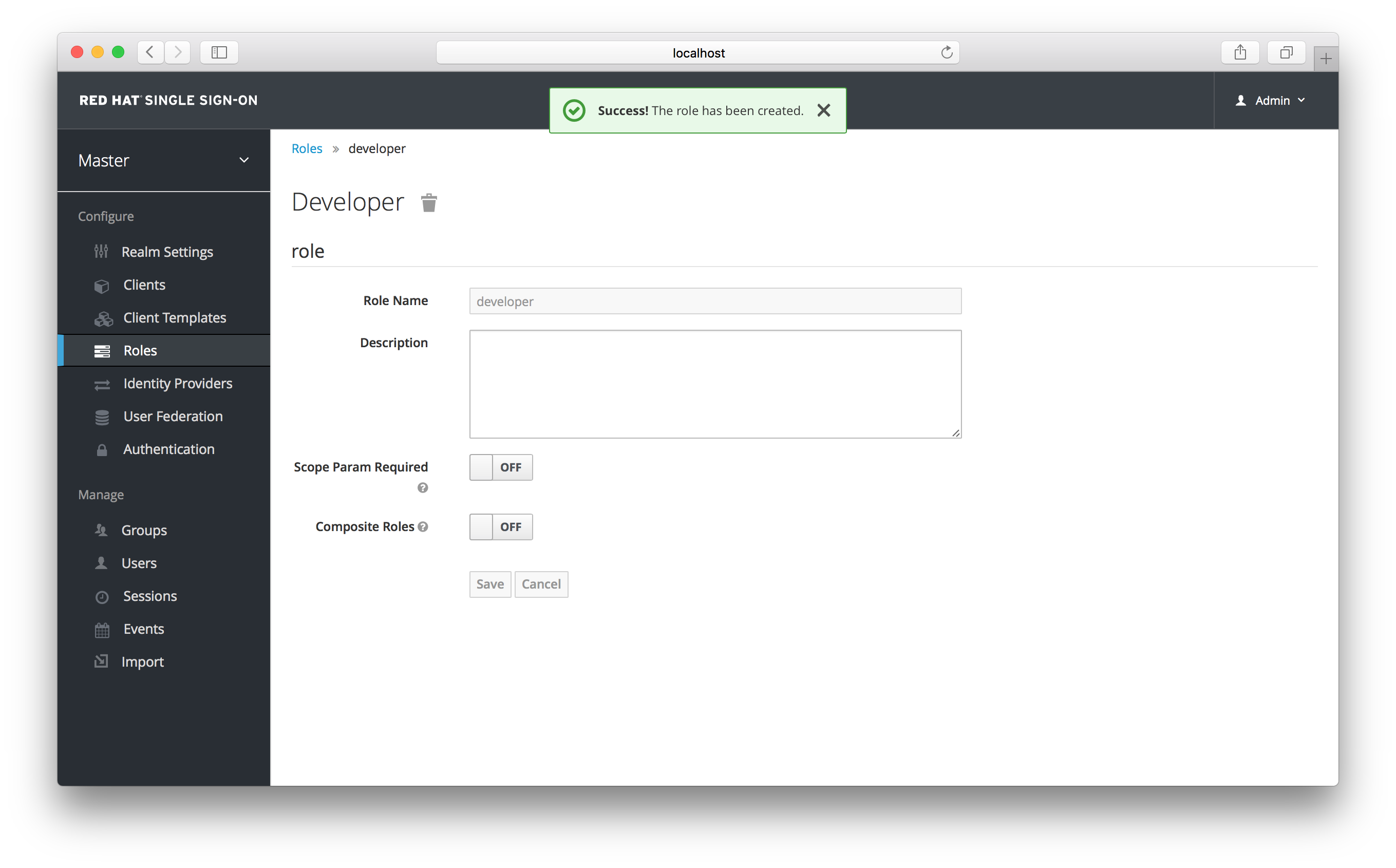Click the Role Name input field
Viewport: 1396px width, 868px height.
(x=714, y=300)
